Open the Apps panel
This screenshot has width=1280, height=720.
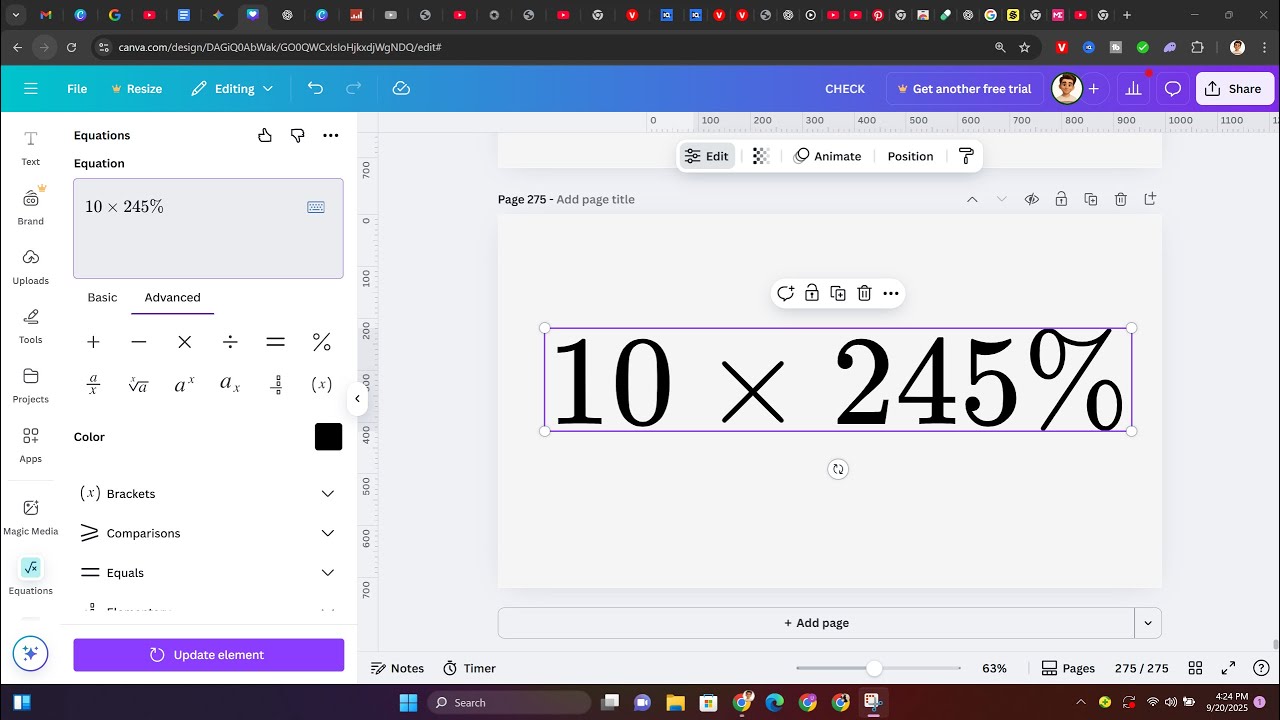tap(30, 445)
